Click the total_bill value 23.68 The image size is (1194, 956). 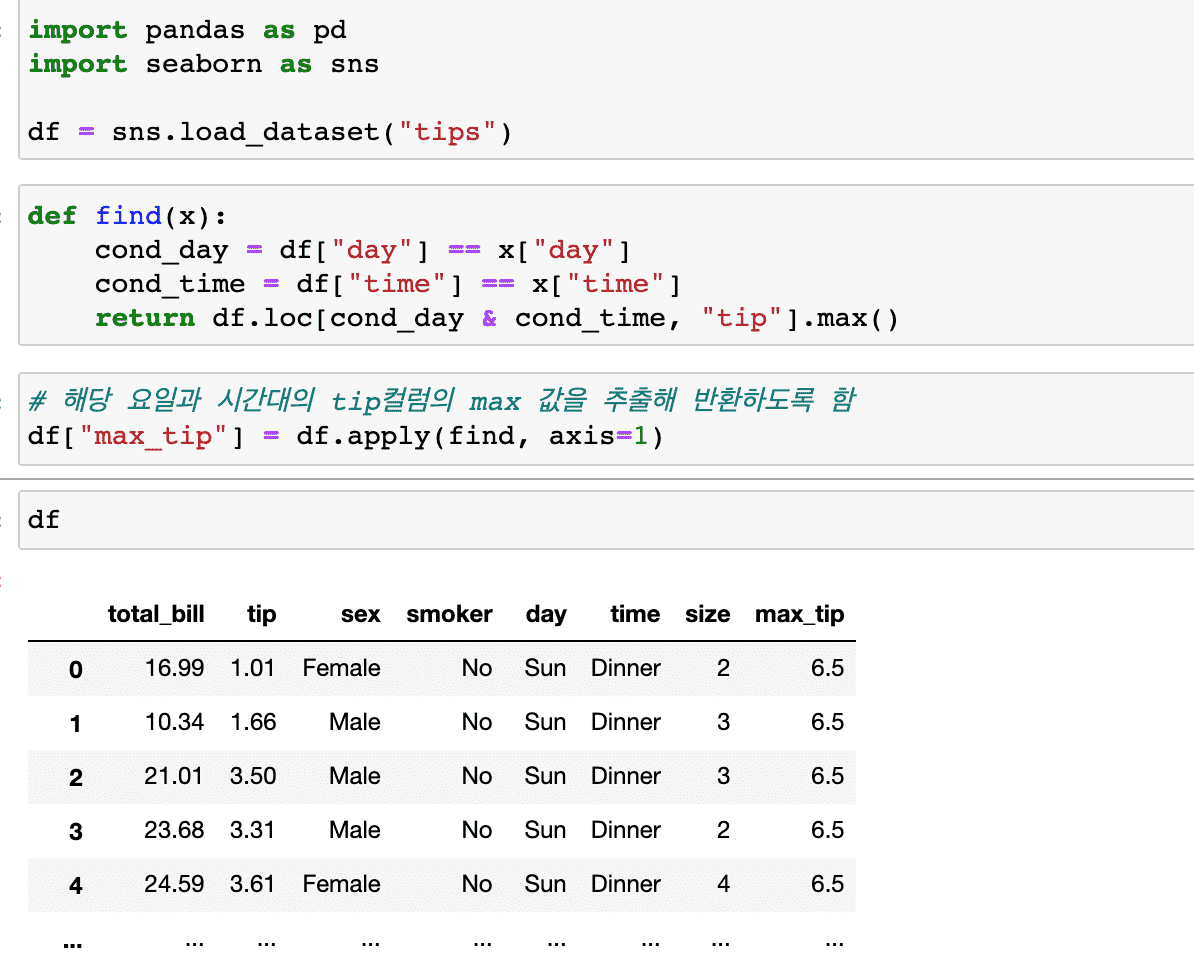174,830
